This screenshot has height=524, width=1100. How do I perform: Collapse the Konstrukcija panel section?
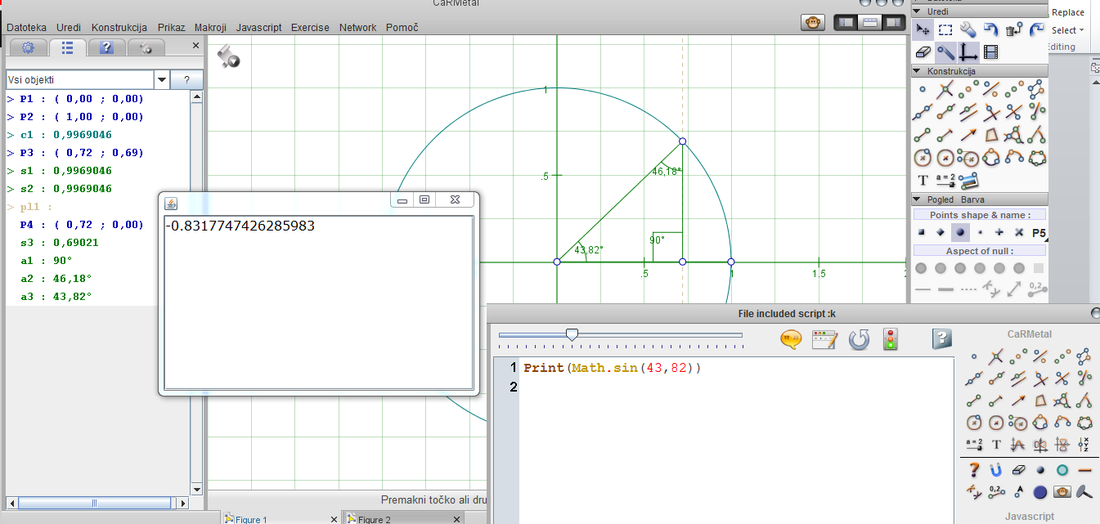pos(918,72)
